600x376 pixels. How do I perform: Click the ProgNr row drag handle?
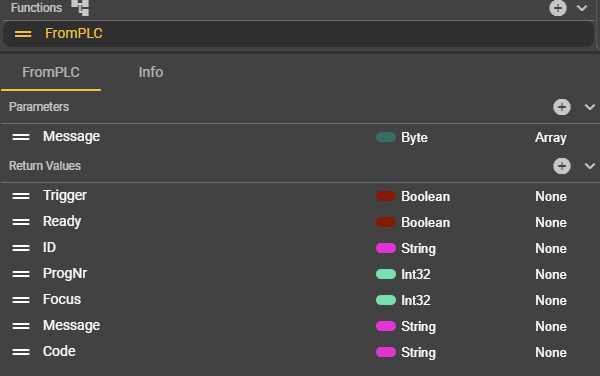pos(21,274)
